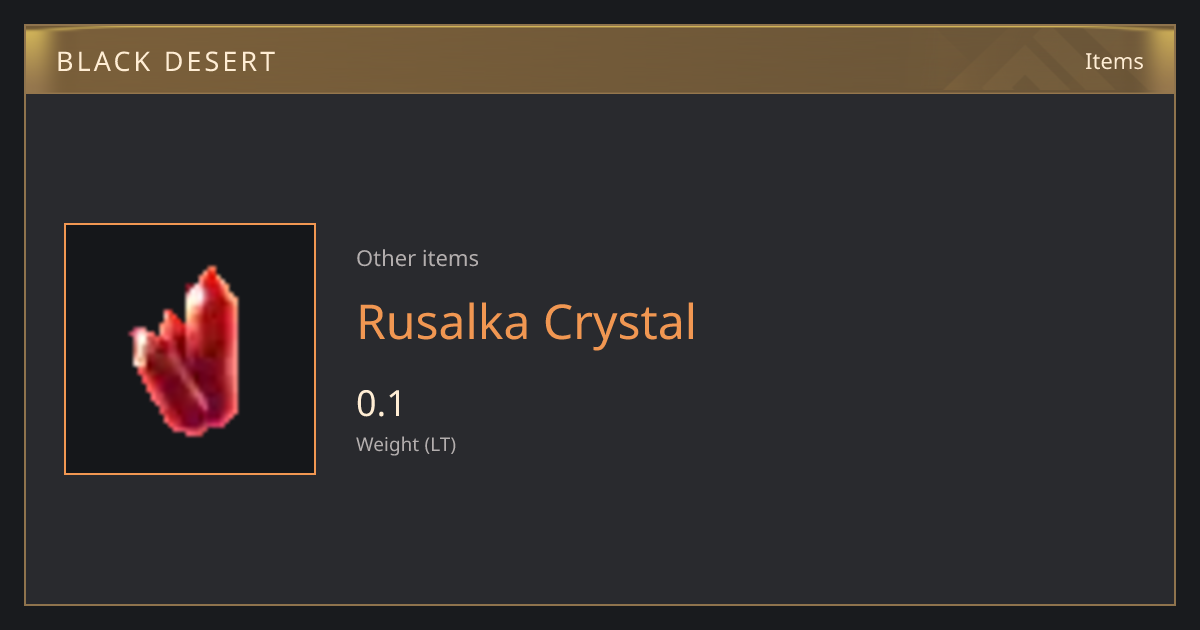Select the 0.1 weight value
The image size is (1200, 630).
coord(380,404)
